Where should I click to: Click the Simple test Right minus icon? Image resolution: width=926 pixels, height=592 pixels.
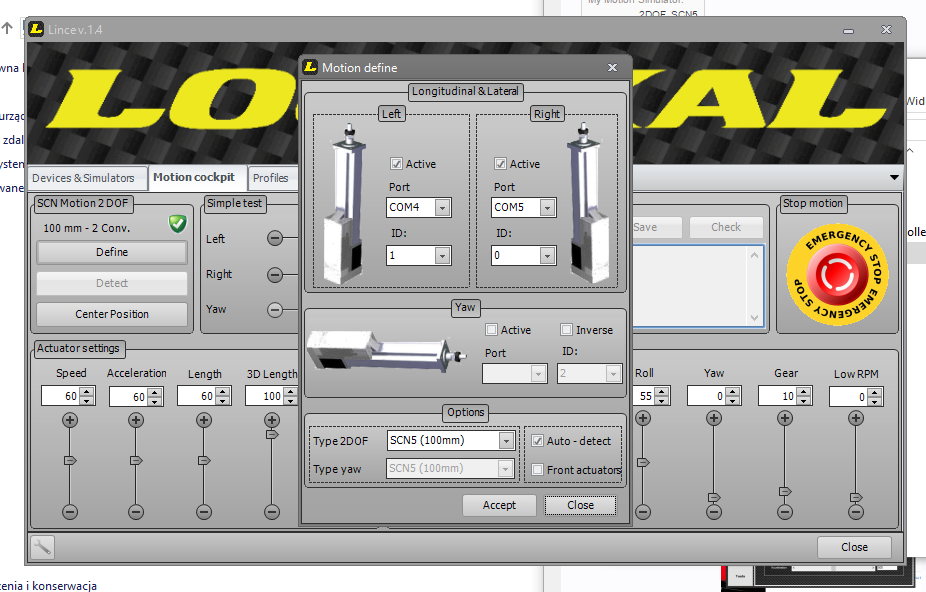pos(275,275)
